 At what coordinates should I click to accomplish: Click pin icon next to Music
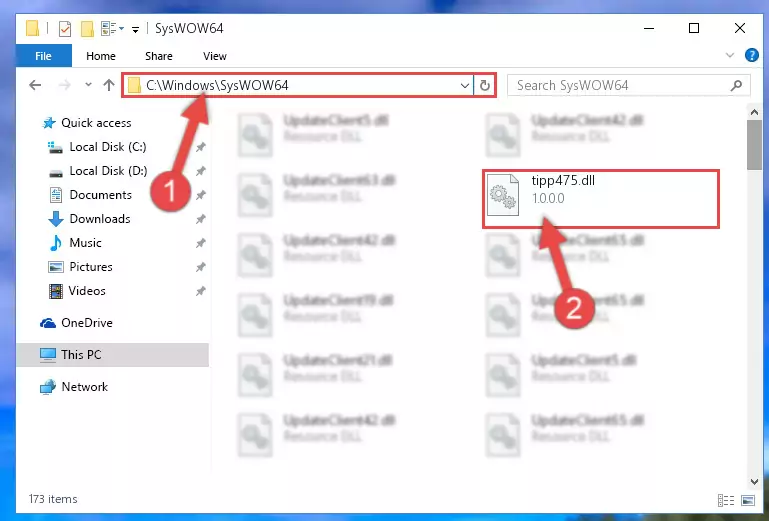click(201, 243)
